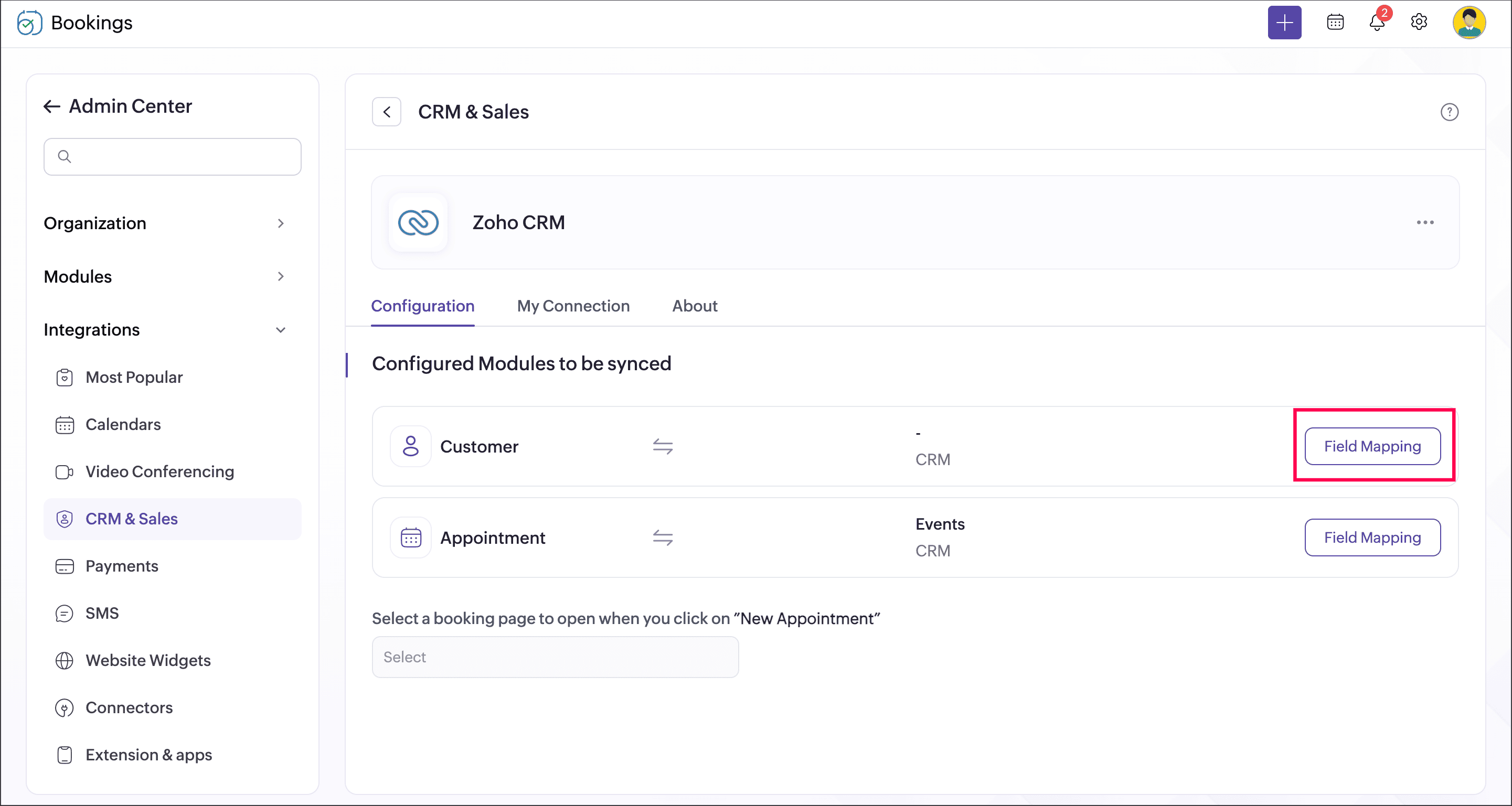Switch to the My Connection tab

[573, 306]
